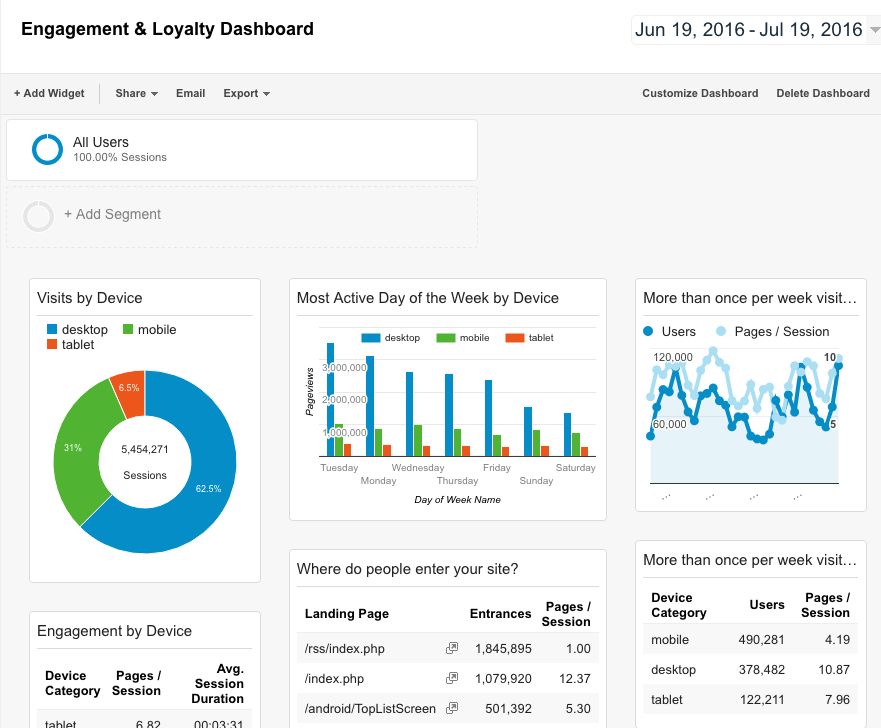Open the date range picker dropdown

tap(756, 30)
